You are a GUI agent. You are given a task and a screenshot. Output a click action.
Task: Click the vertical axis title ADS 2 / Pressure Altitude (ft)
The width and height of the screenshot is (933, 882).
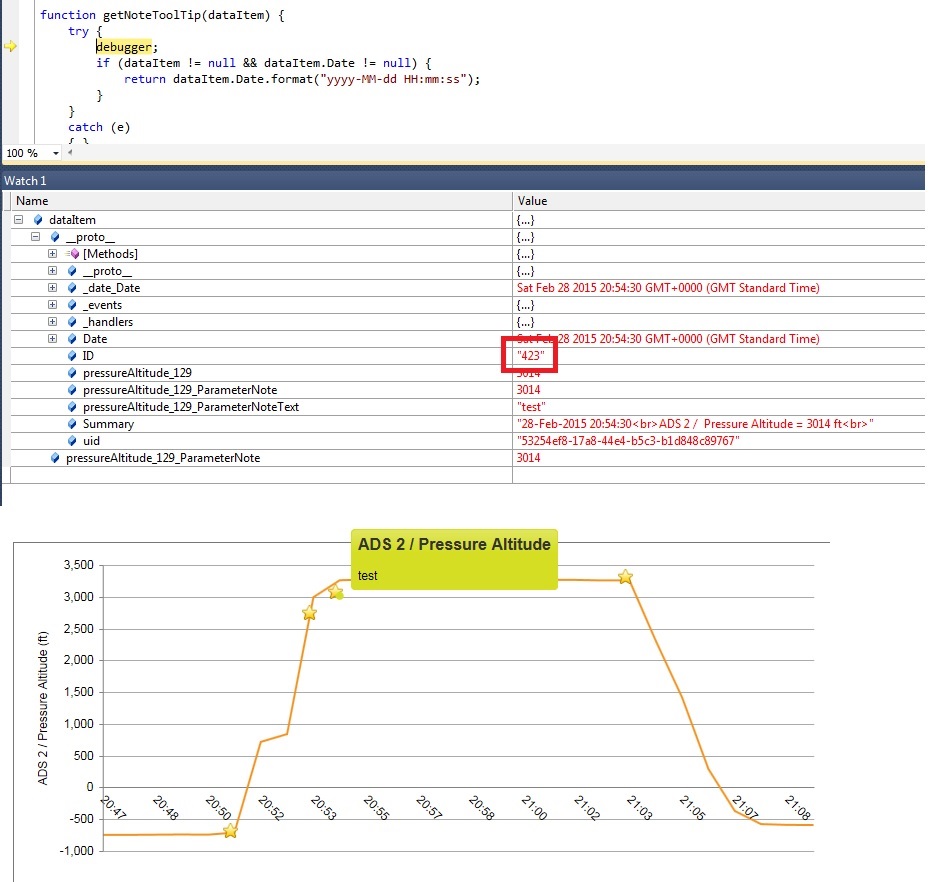pos(43,708)
